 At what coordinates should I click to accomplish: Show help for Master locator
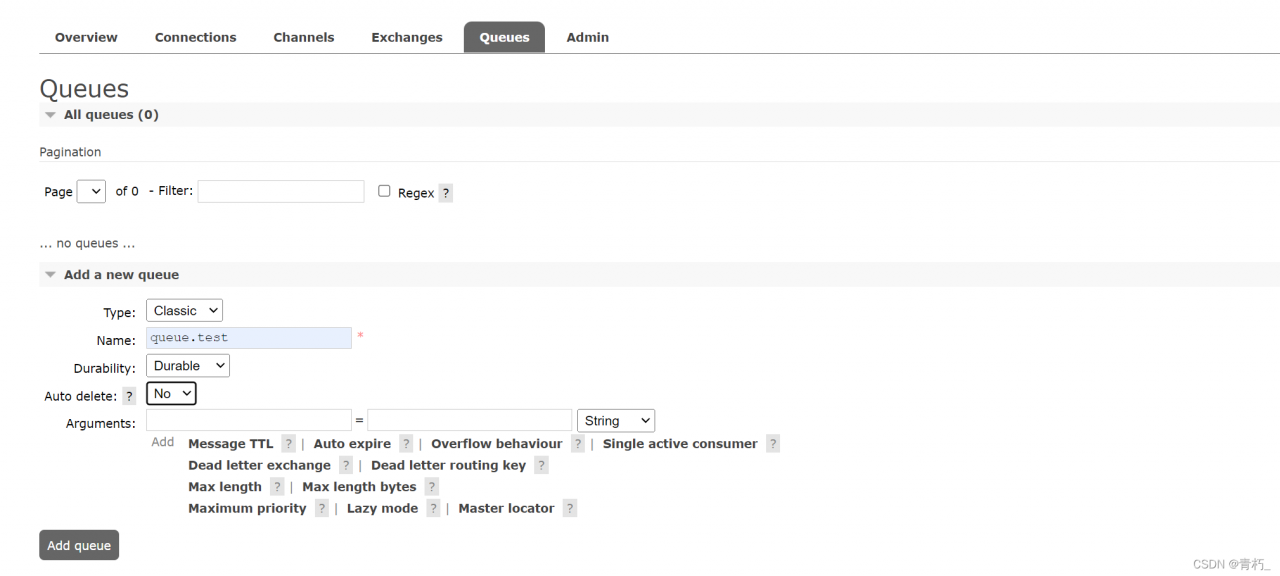(569, 508)
